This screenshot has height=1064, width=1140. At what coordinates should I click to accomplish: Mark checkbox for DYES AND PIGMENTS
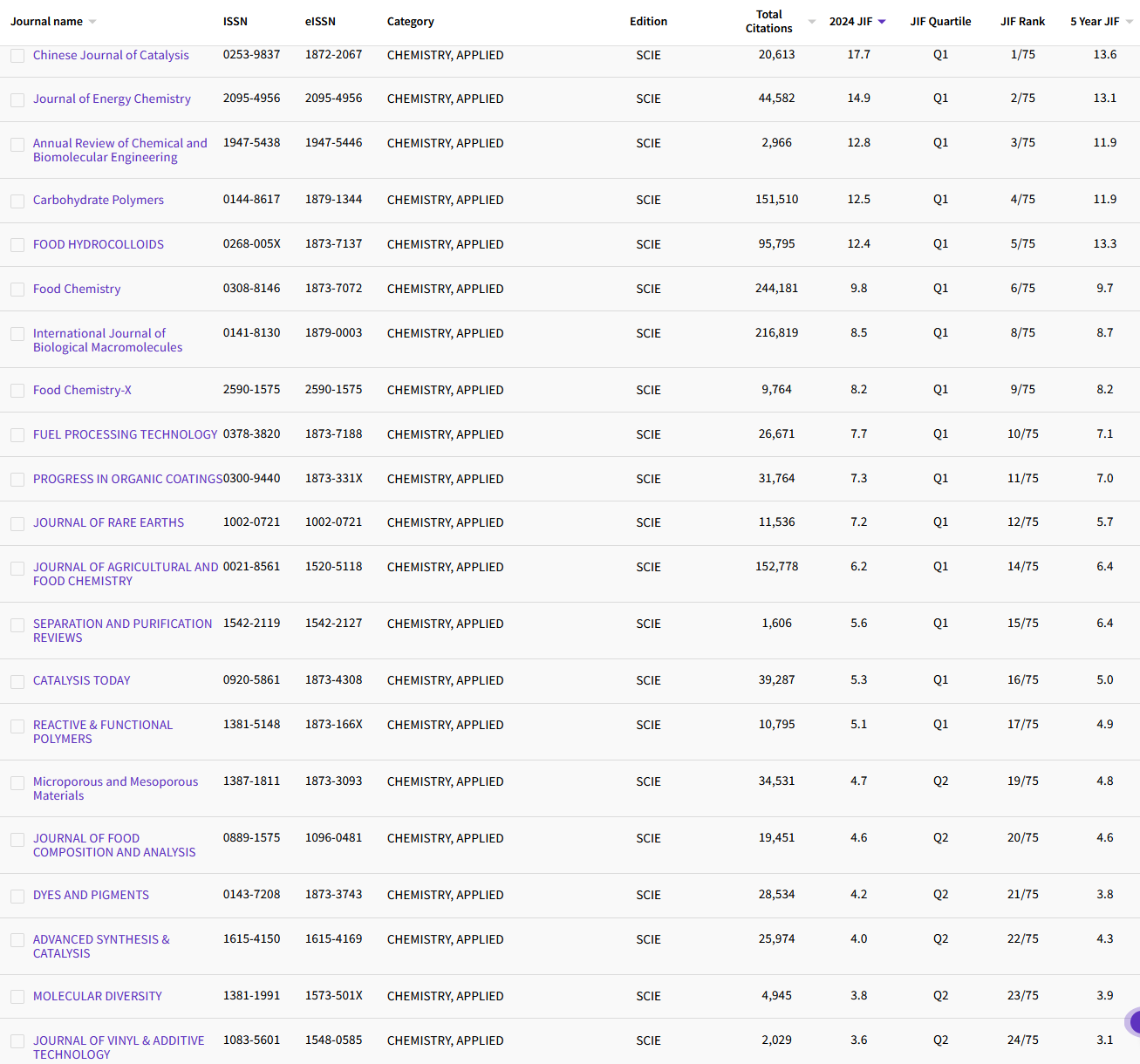tap(17, 896)
